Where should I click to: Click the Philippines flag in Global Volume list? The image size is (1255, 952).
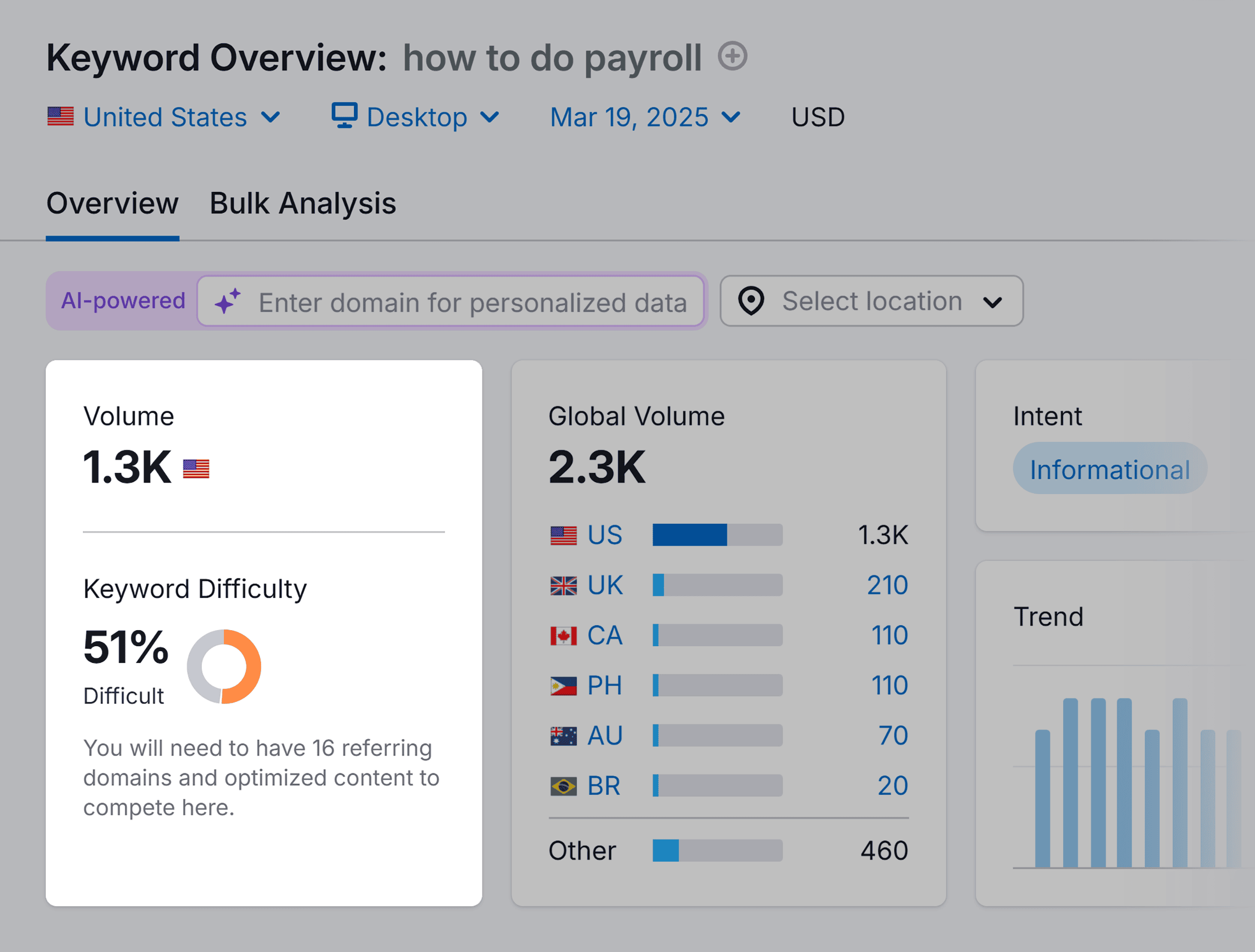click(563, 685)
